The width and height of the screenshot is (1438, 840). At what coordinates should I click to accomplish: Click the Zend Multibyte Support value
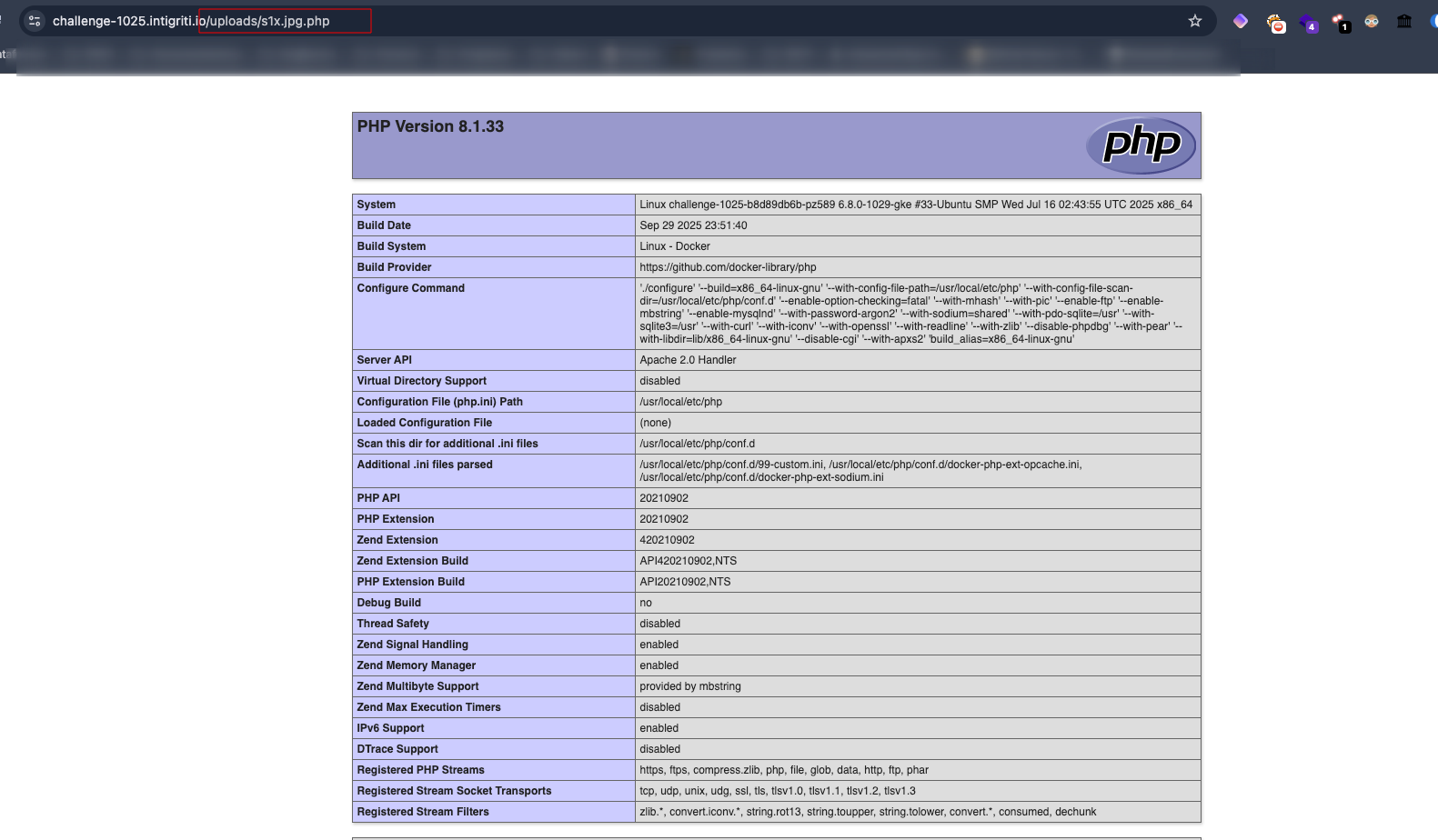click(x=689, y=686)
